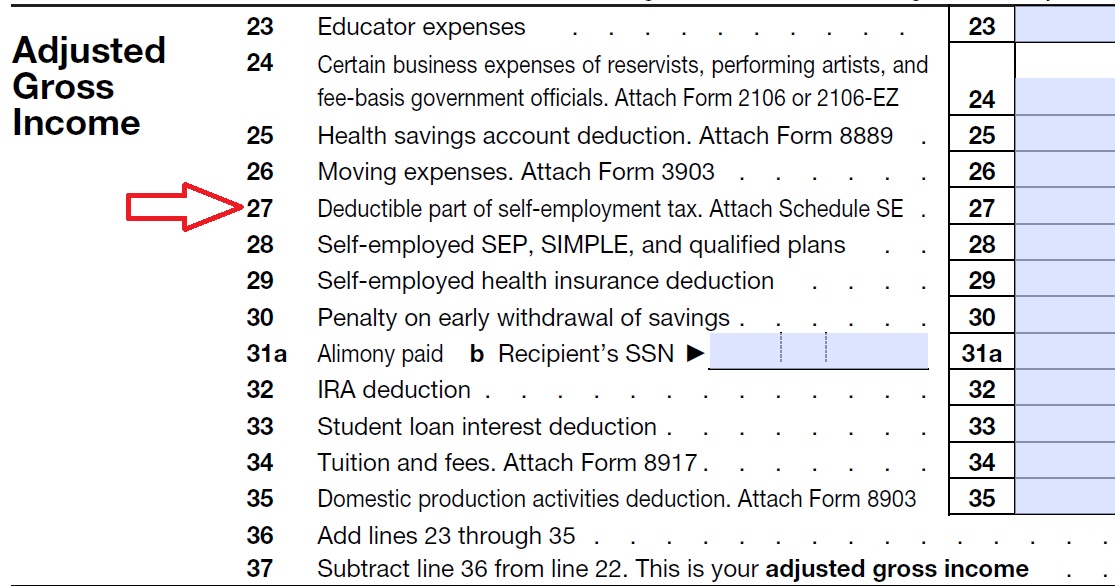Click the line 32 IRA deduction field
The height and width of the screenshot is (586, 1115).
click(1065, 388)
